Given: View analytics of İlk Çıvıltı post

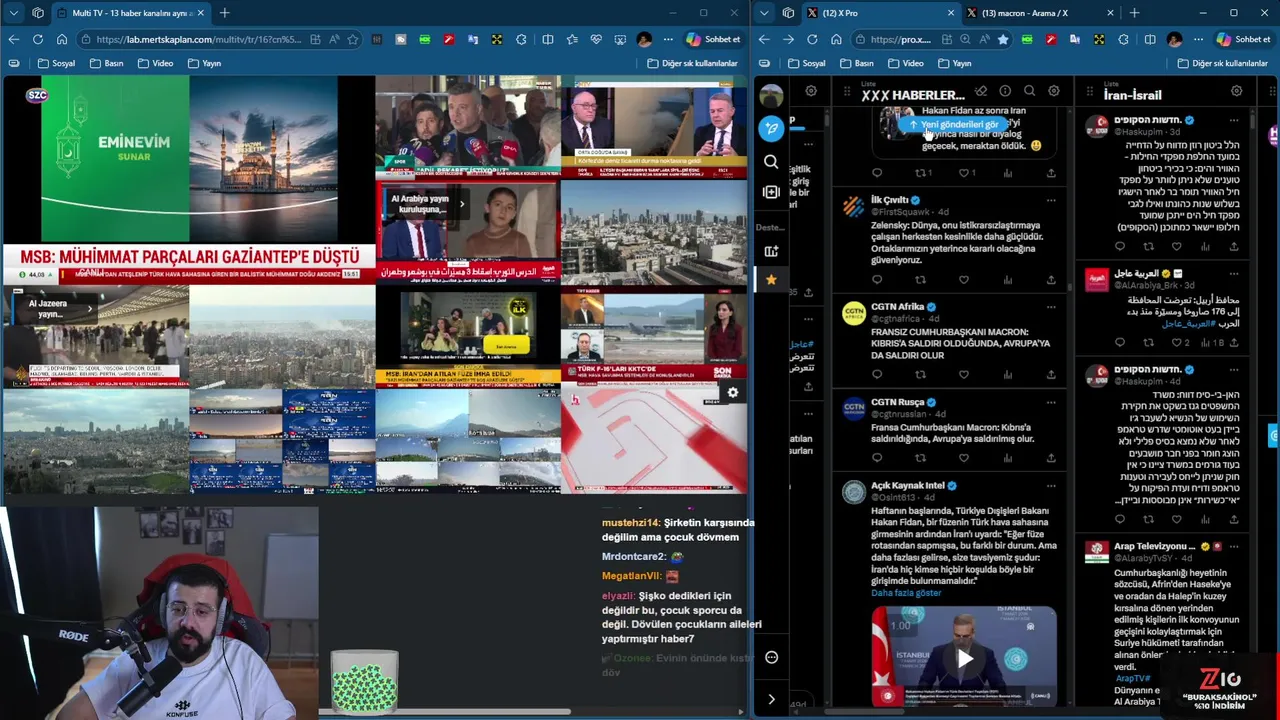Looking at the screenshot, I should tap(1007, 280).
